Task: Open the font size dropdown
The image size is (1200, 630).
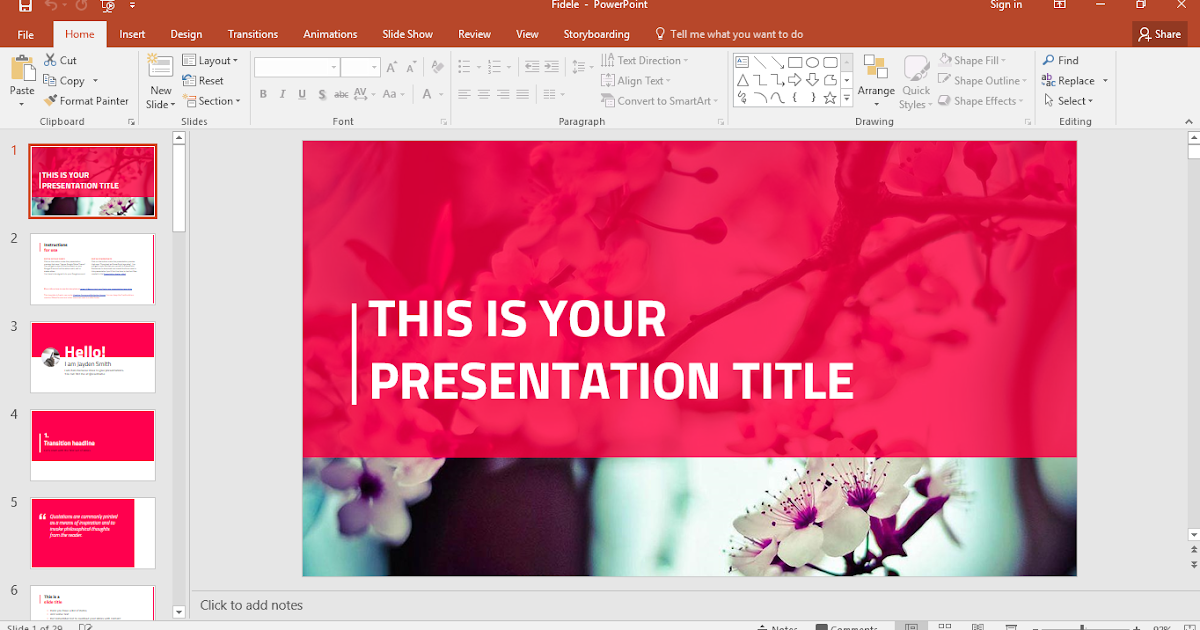Action: pyautogui.click(x=374, y=66)
